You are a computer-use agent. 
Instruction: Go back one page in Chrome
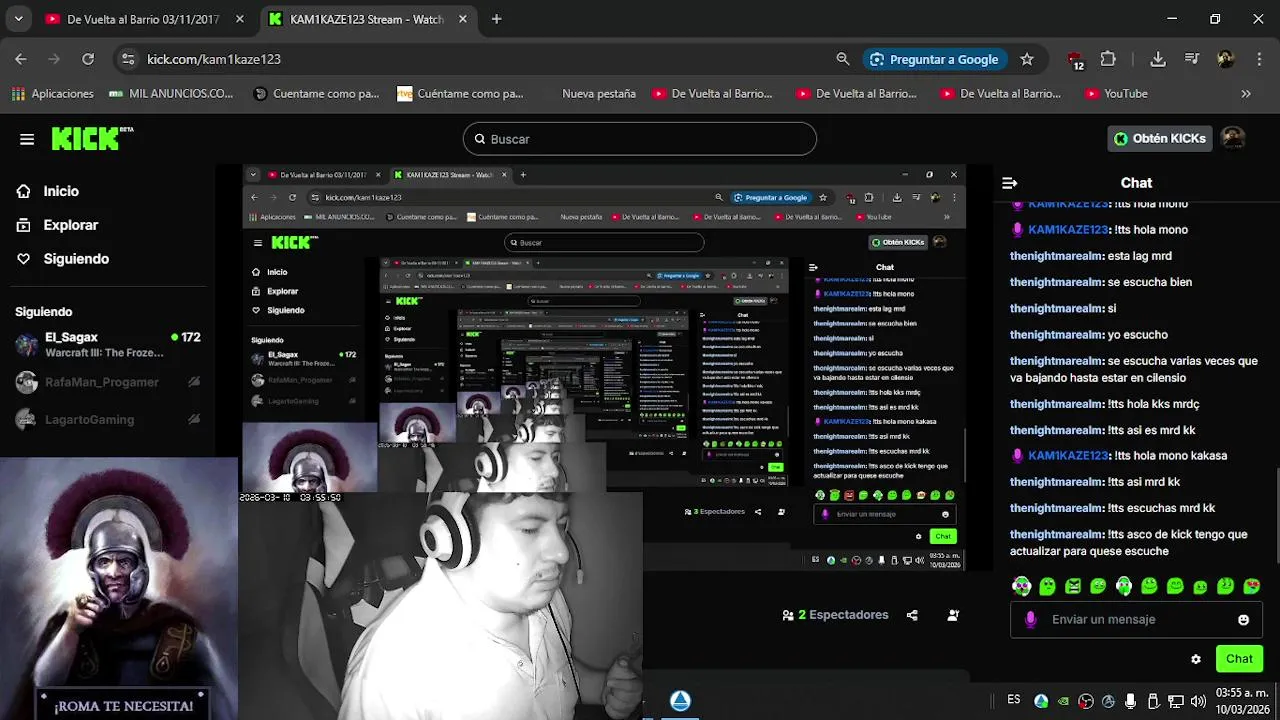(x=21, y=59)
